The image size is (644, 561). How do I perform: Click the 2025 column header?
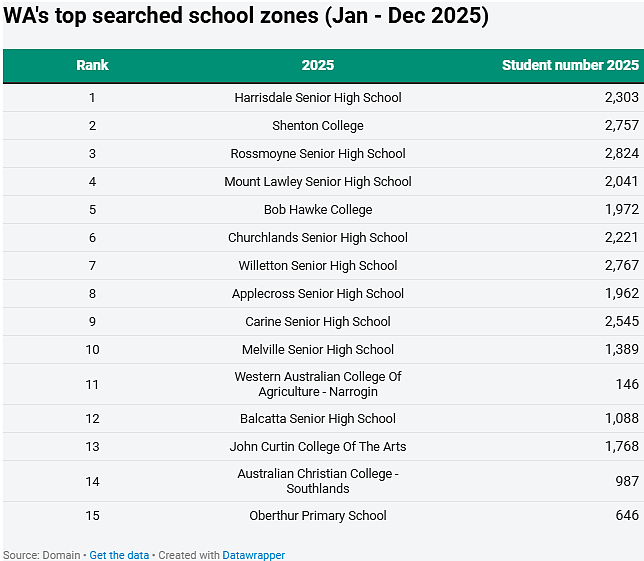pyautogui.click(x=318, y=65)
